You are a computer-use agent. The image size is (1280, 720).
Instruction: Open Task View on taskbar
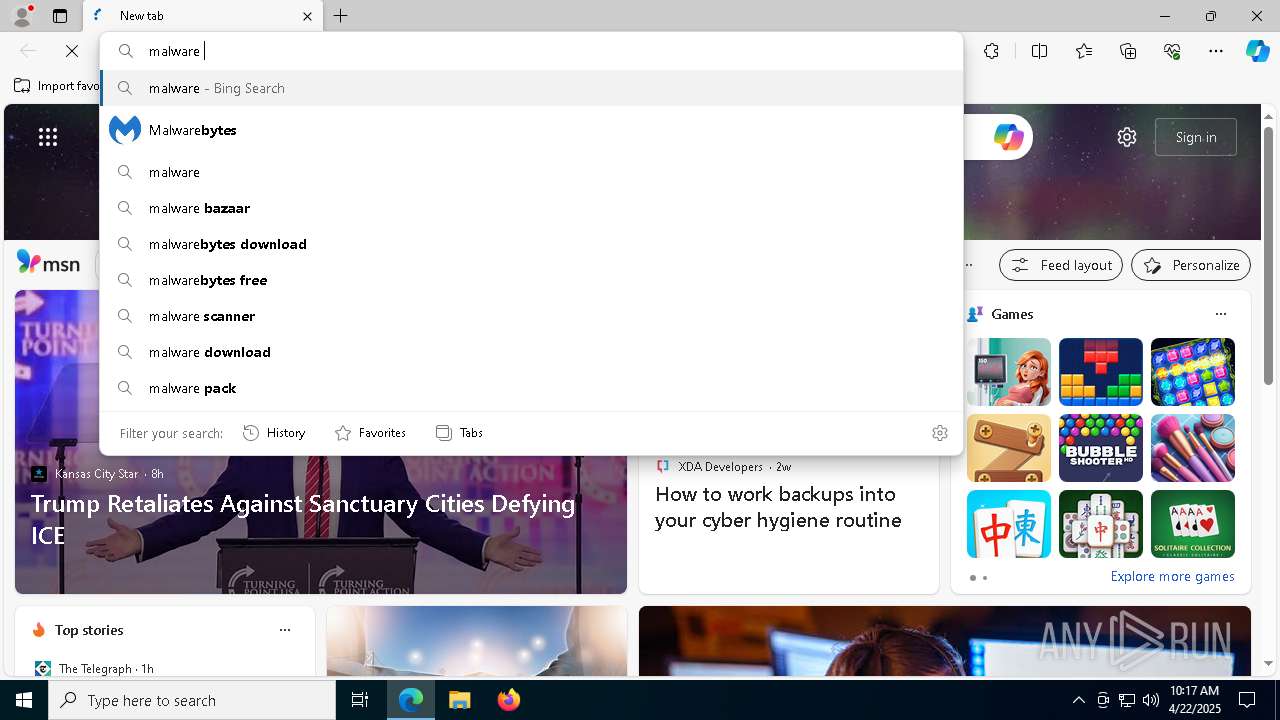point(360,700)
